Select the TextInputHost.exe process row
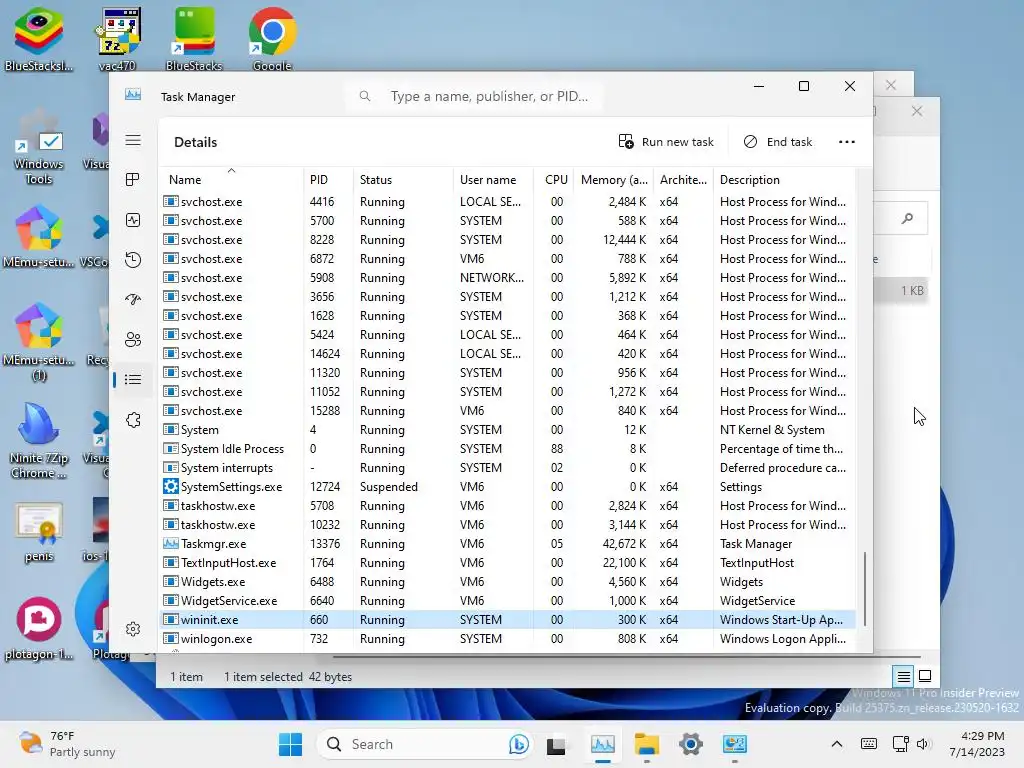The image size is (1024, 768). point(507,562)
